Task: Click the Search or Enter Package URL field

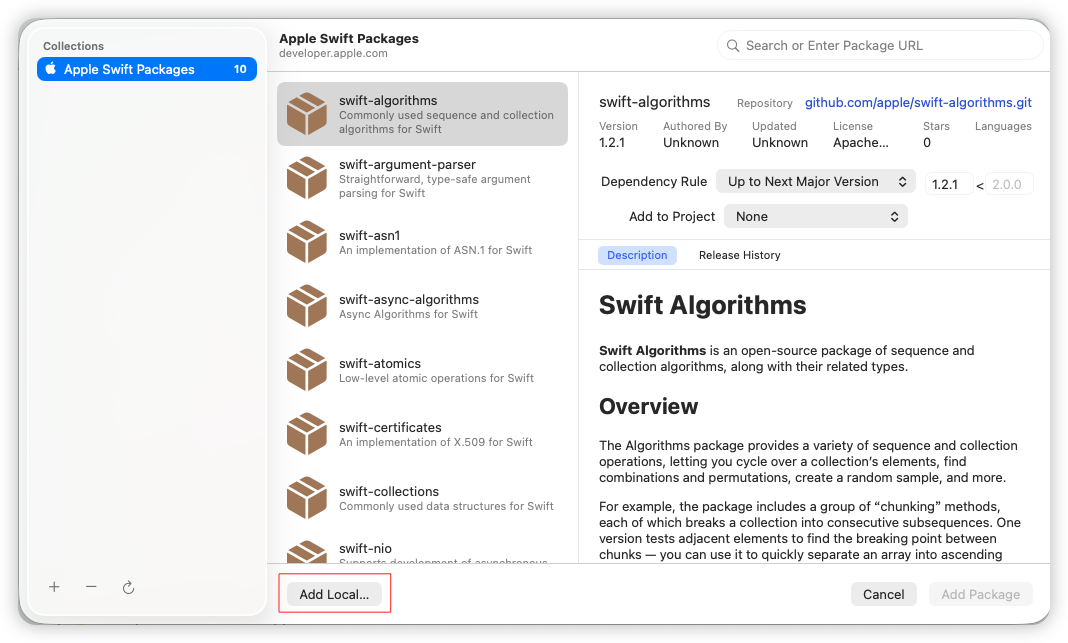Action: [880, 46]
